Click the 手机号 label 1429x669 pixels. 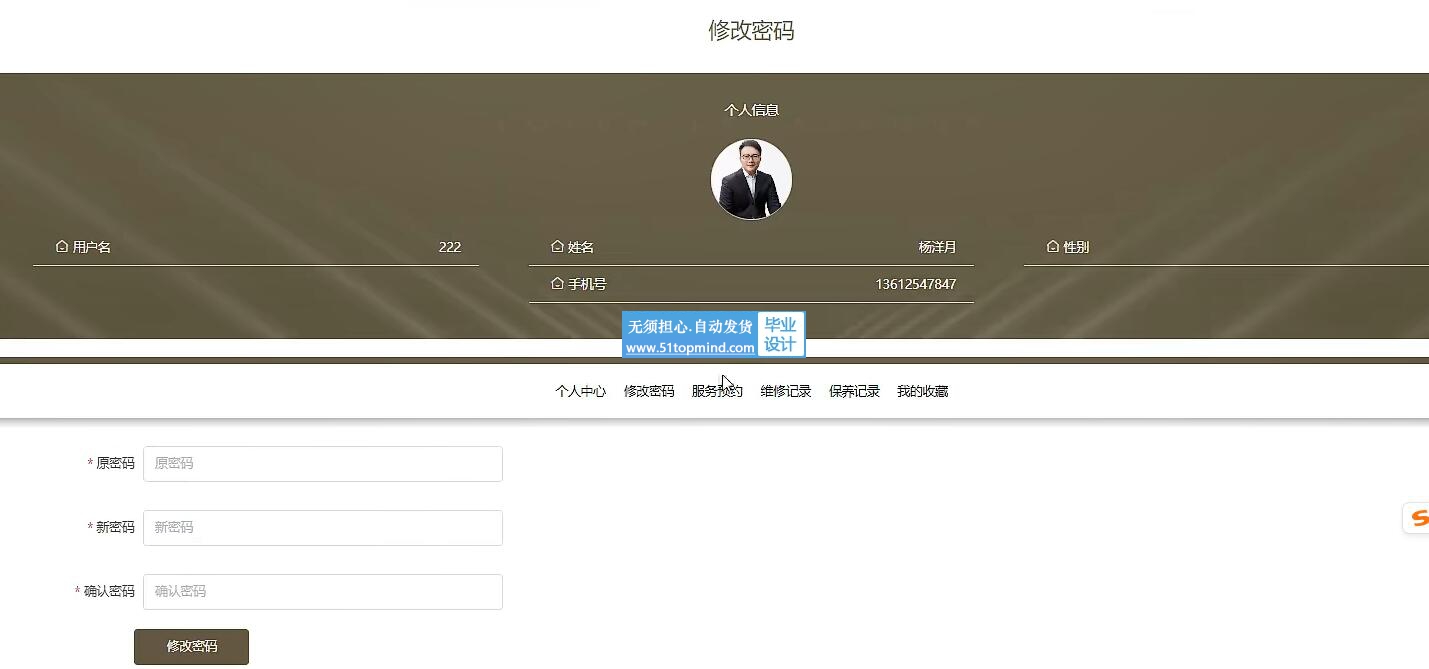coord(587,284)
